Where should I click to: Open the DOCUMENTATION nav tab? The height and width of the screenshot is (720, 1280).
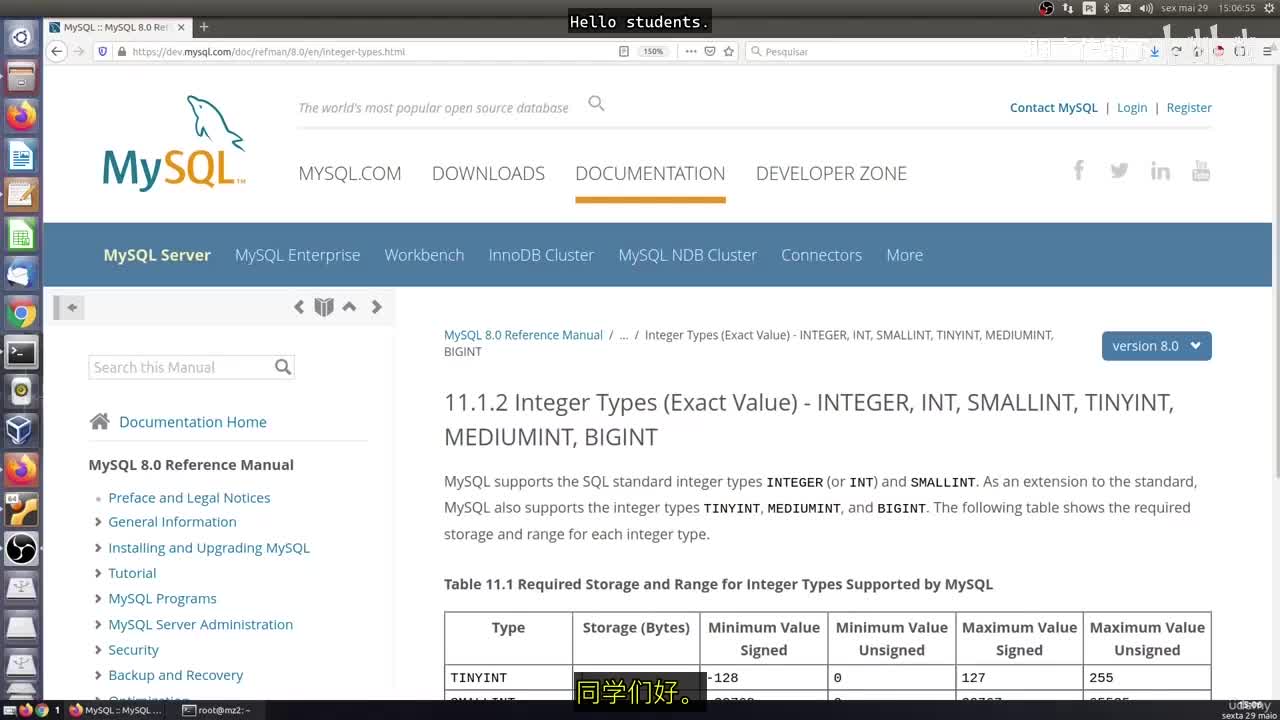pos(650,173)
